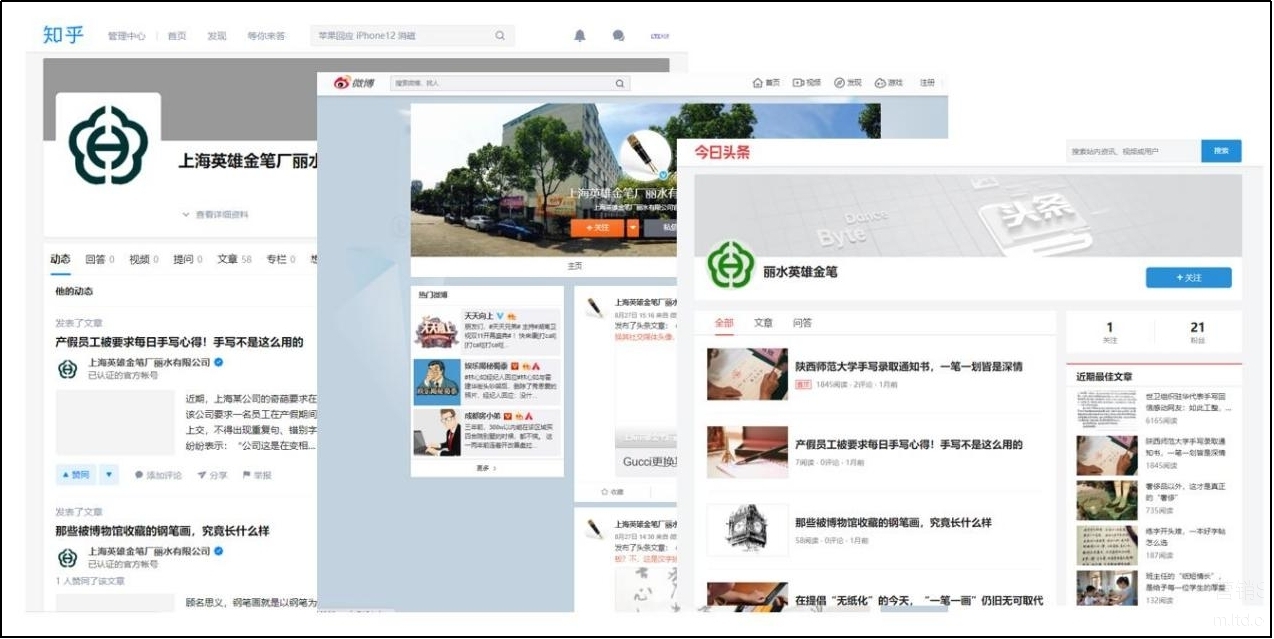Expand 查看详细资料 on the Zhihu profile
Screen dimensions: 1274x639
click(215, 215)
